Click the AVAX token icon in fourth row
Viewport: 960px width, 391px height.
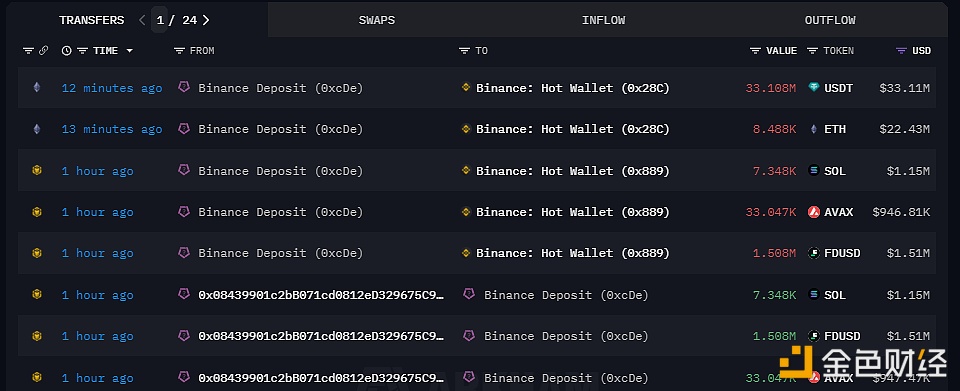814,212
